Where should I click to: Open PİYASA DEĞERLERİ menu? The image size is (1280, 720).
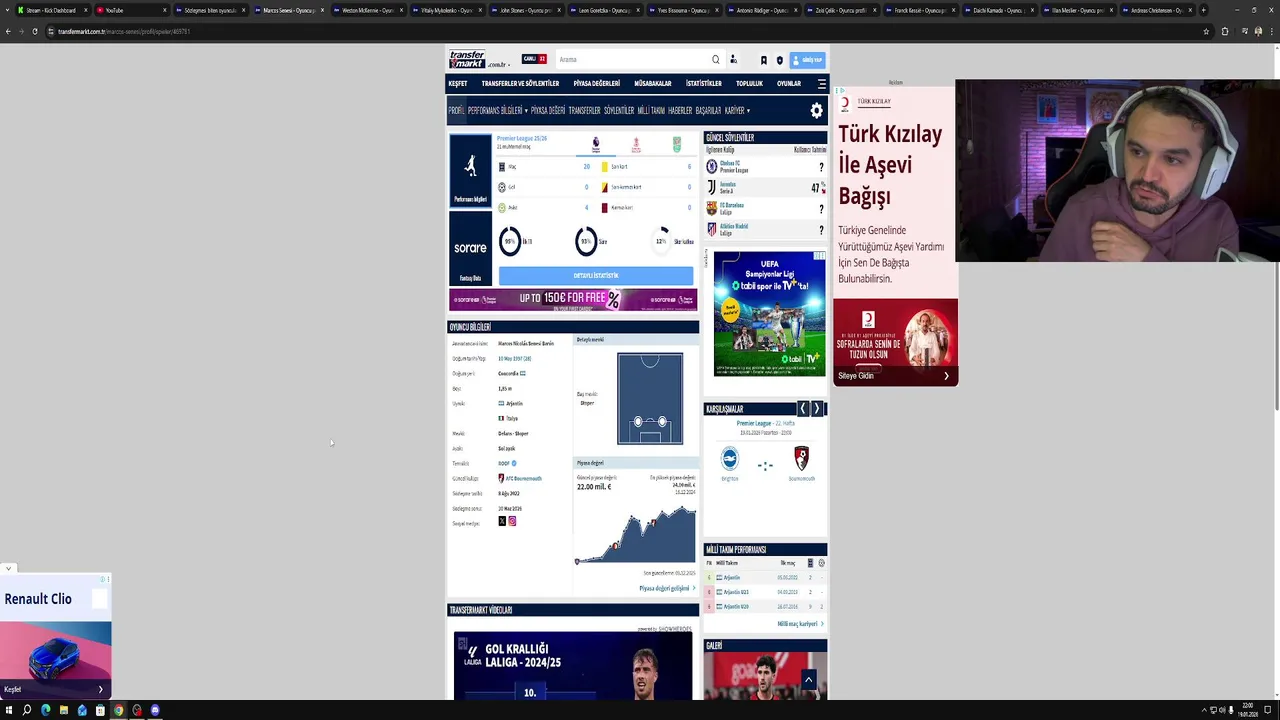point(597,84)
